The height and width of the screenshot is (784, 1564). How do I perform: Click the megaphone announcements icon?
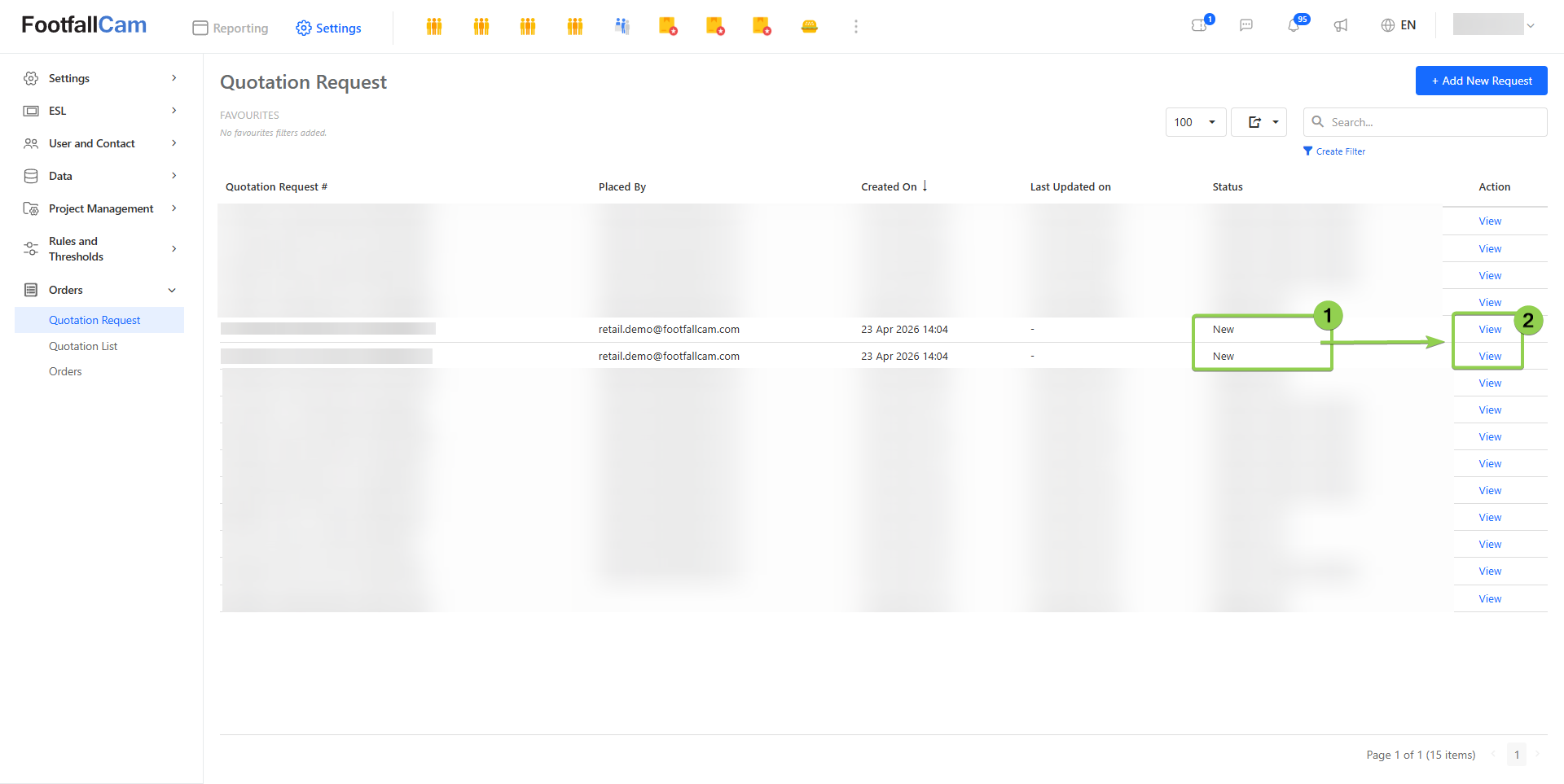1341,25
